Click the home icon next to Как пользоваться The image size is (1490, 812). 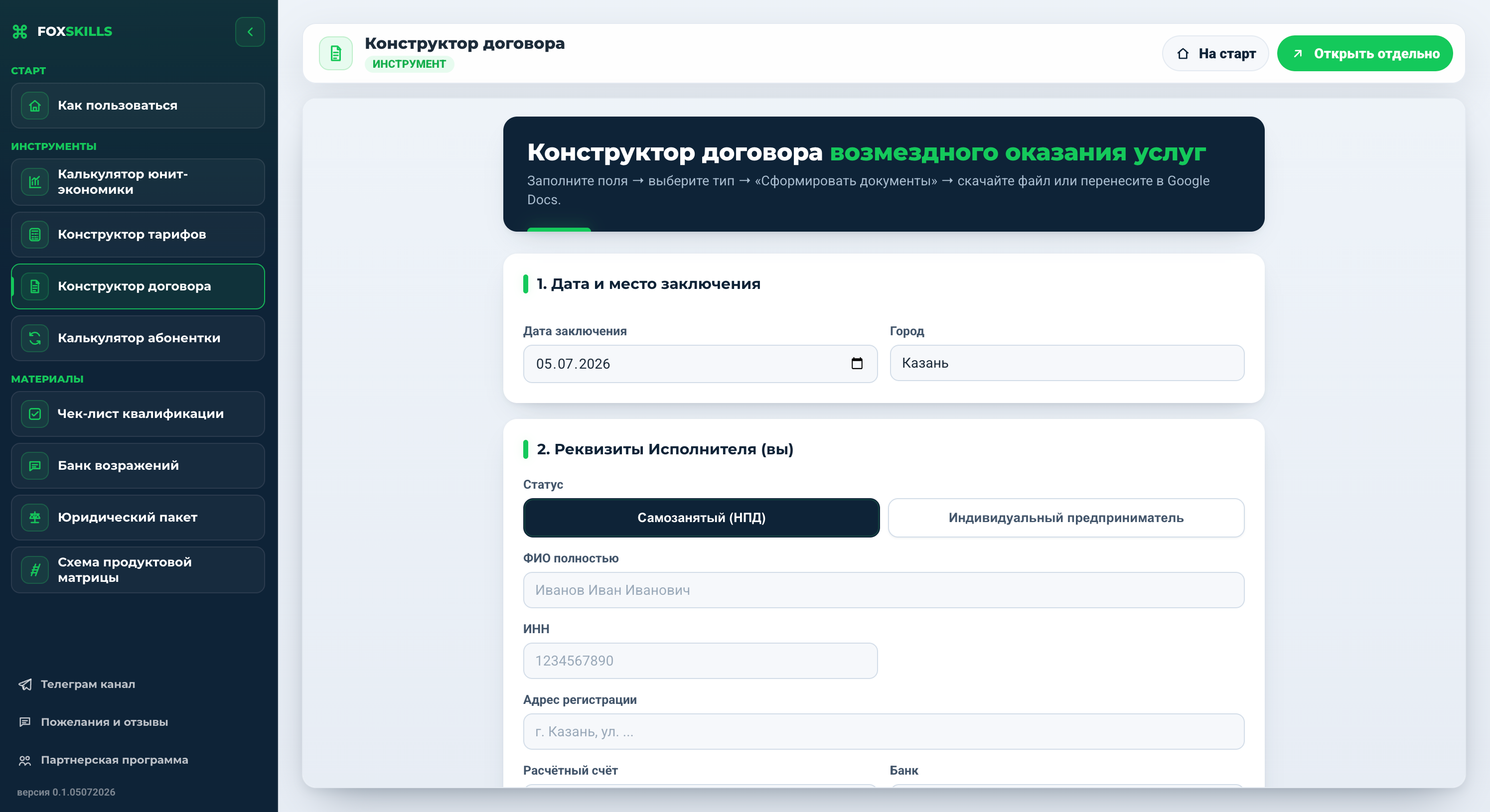[x=35, y=106]
